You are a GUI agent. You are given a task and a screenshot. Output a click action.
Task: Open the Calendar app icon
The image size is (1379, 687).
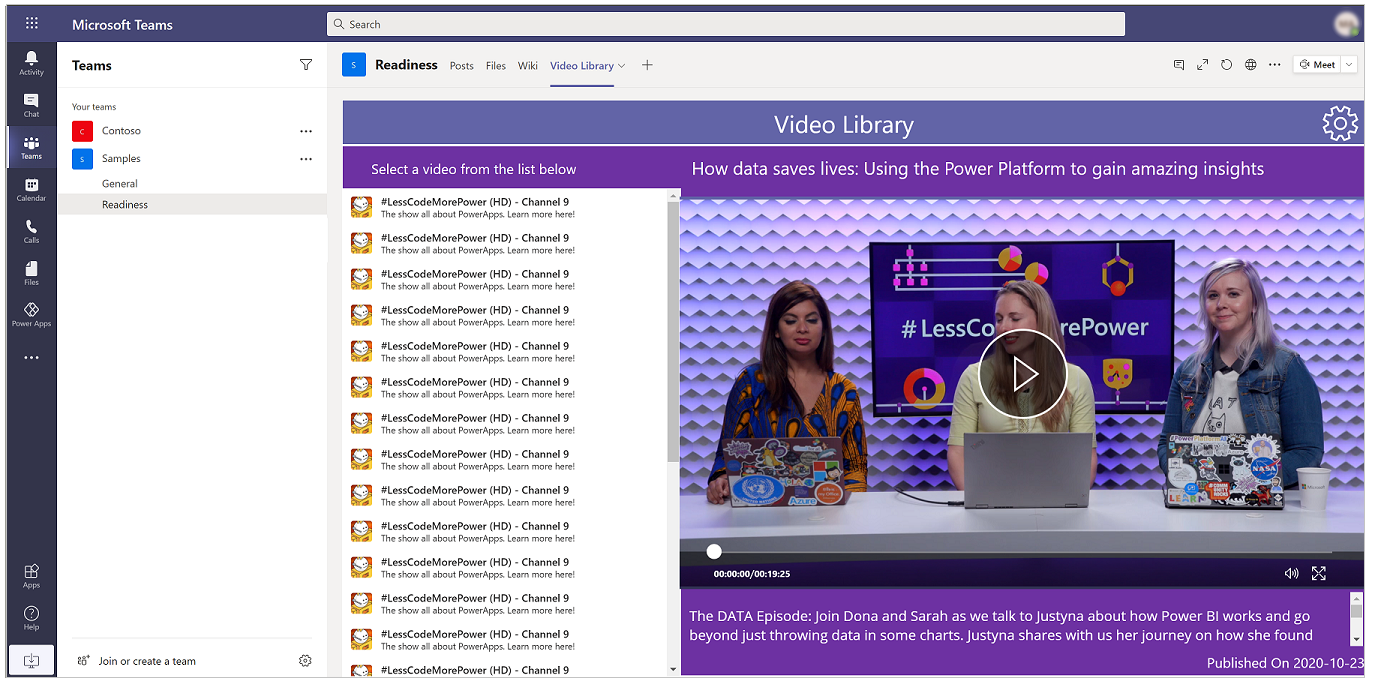tap(31, 189)
